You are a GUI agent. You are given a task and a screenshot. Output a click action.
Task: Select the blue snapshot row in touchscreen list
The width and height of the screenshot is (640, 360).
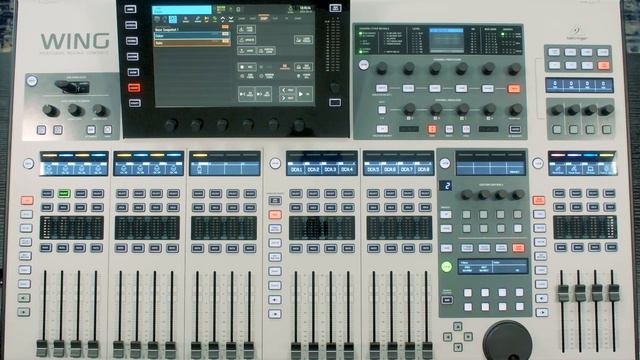click(x=191, y=36)
